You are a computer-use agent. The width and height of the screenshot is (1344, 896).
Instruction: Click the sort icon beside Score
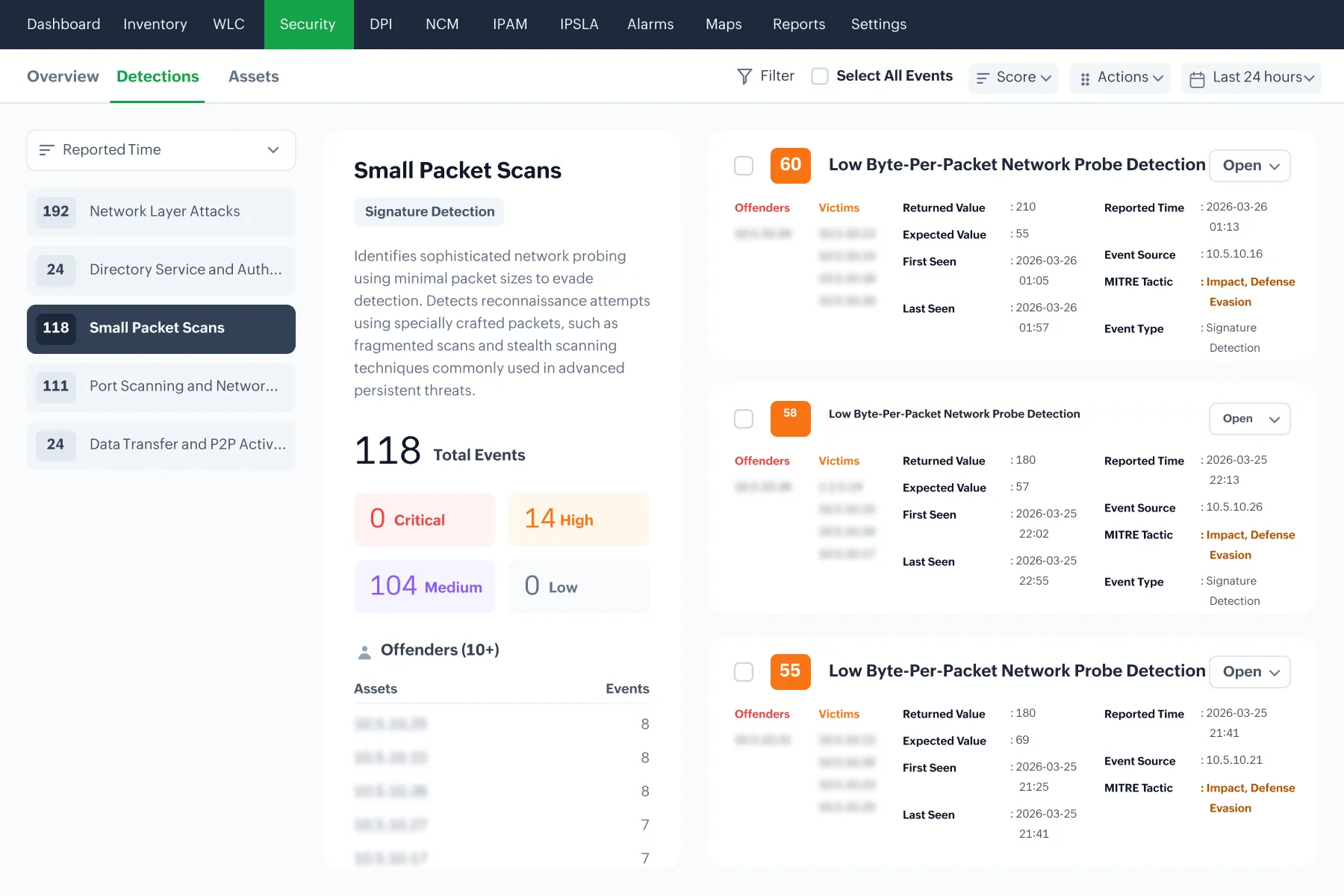pyautogui.click(x=983, y=78)
